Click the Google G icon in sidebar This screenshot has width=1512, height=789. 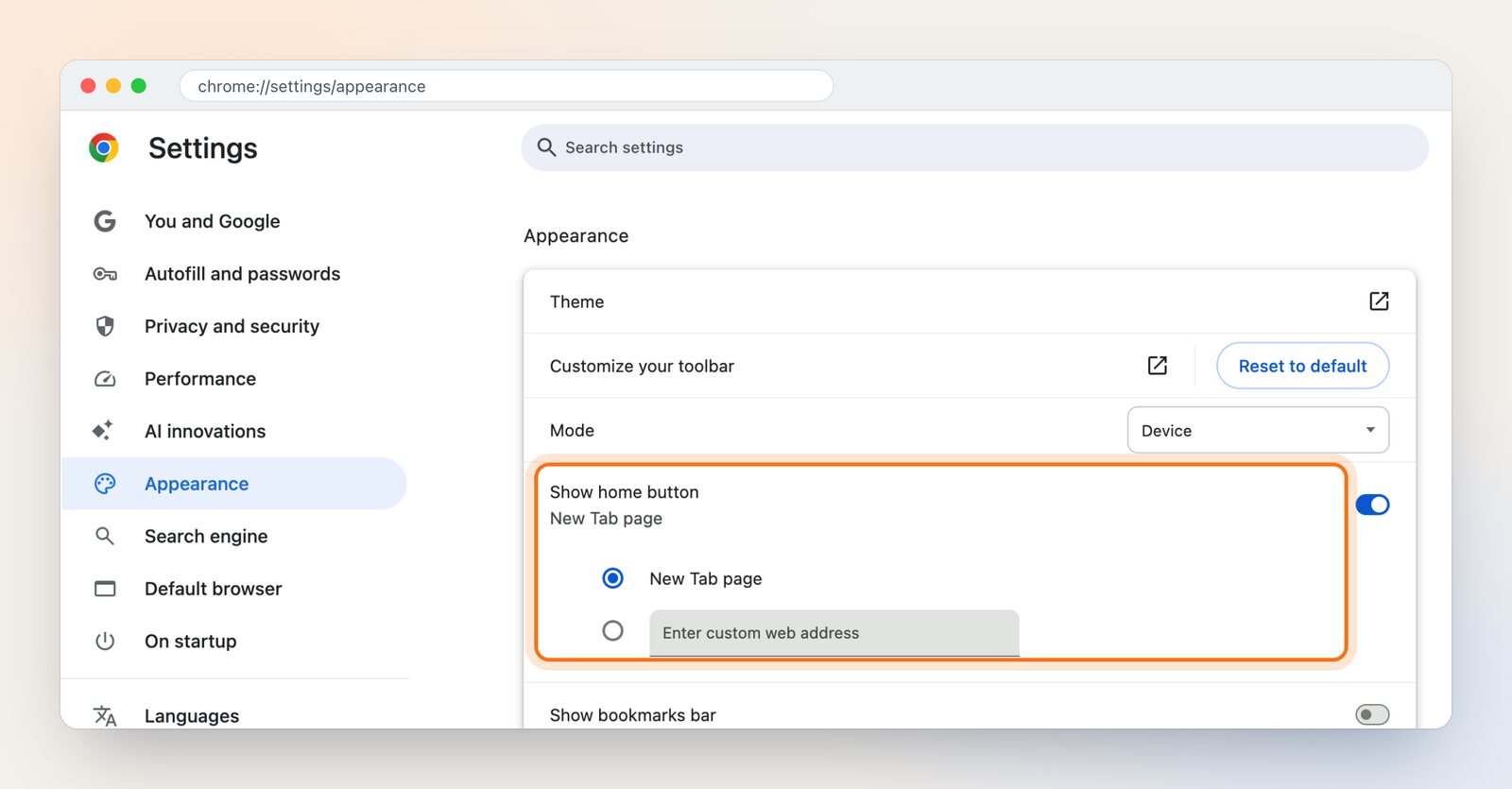tap(105, 221)
